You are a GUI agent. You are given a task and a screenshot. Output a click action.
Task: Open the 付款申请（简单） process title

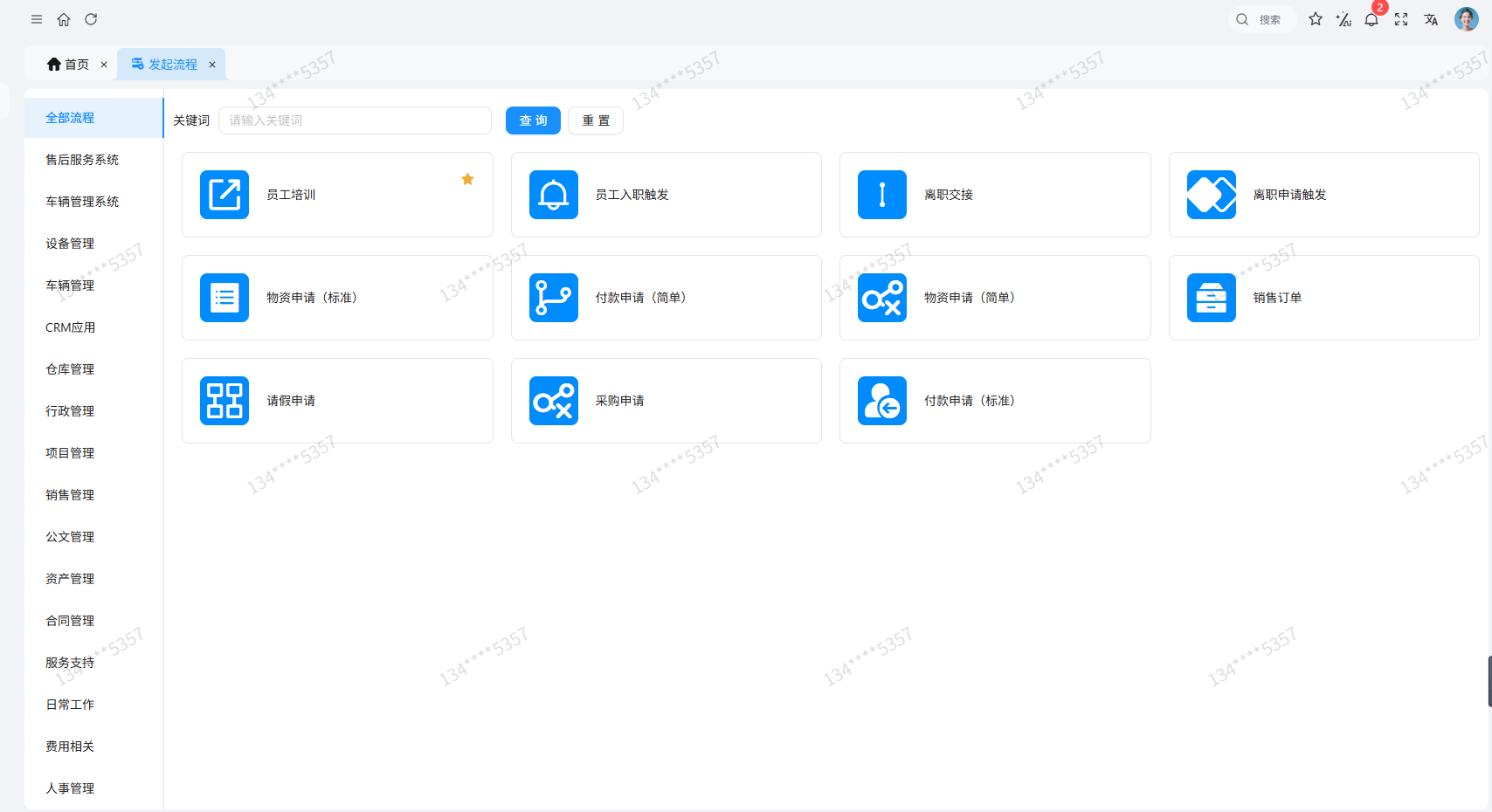click(x=641, y=298)
